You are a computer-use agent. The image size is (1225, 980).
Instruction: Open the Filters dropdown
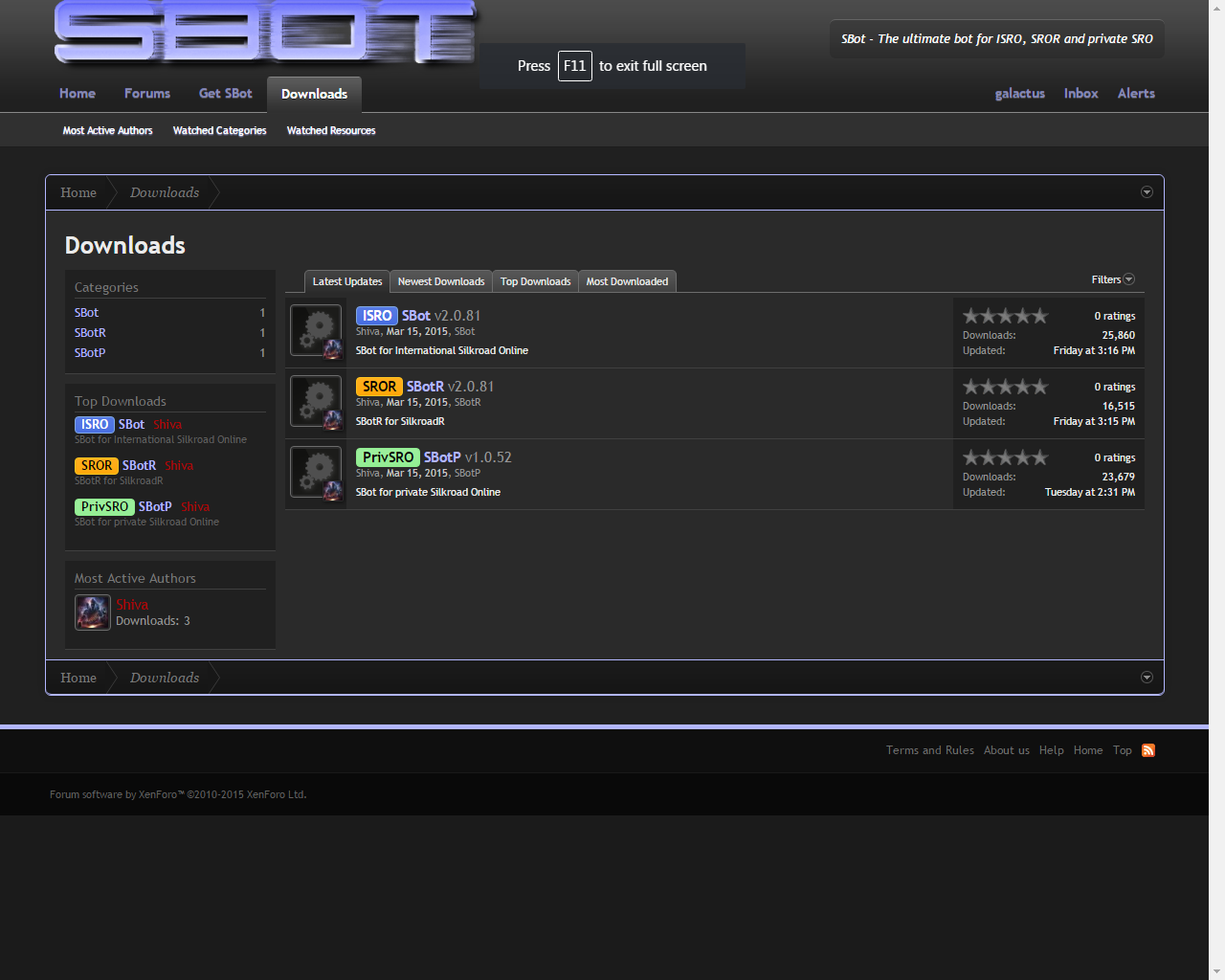click(x=1113, y=279)
